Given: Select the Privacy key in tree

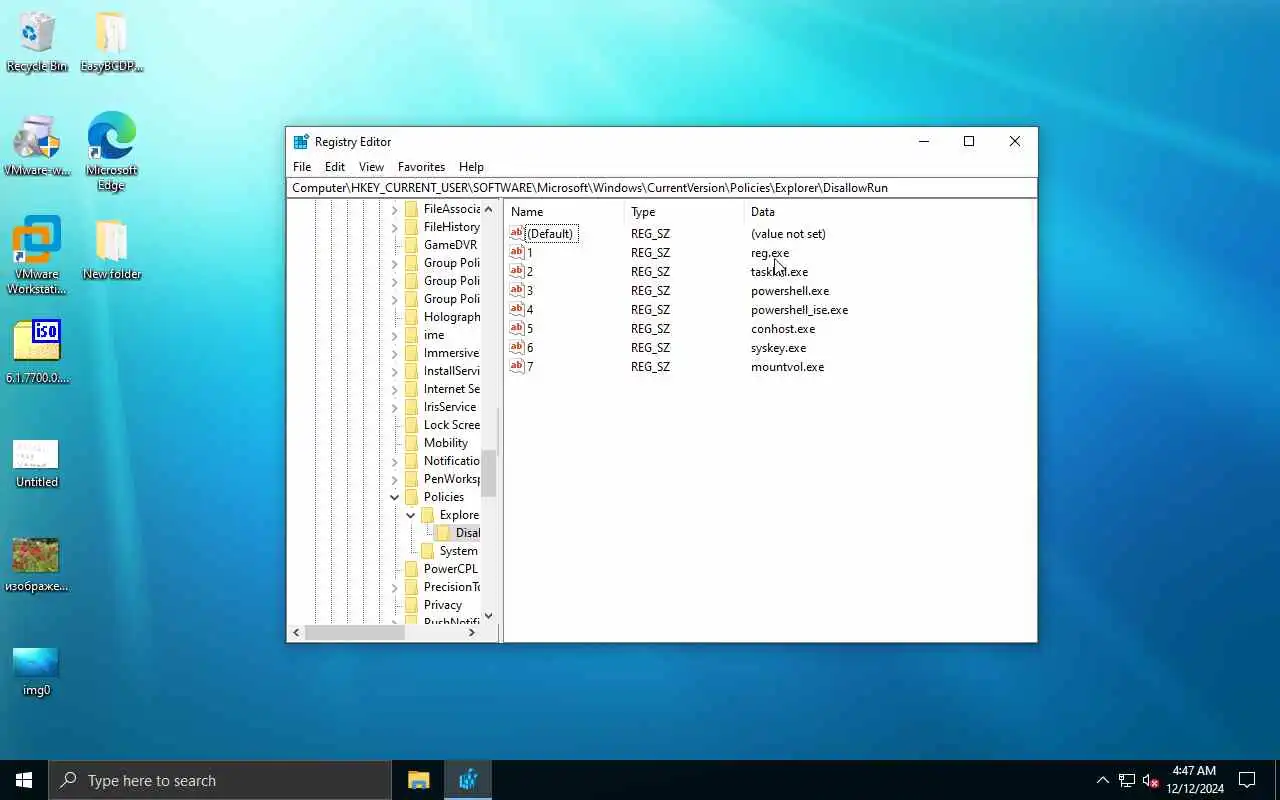Looking at the screenshot, I should (442, 605).
